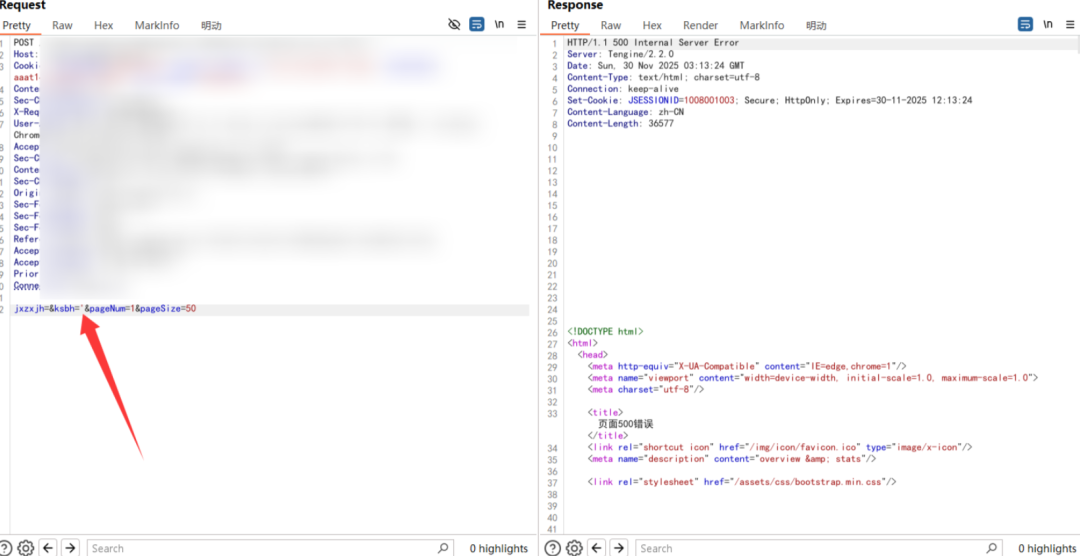Open Response panel Hex tab

[x=652, y=25]
